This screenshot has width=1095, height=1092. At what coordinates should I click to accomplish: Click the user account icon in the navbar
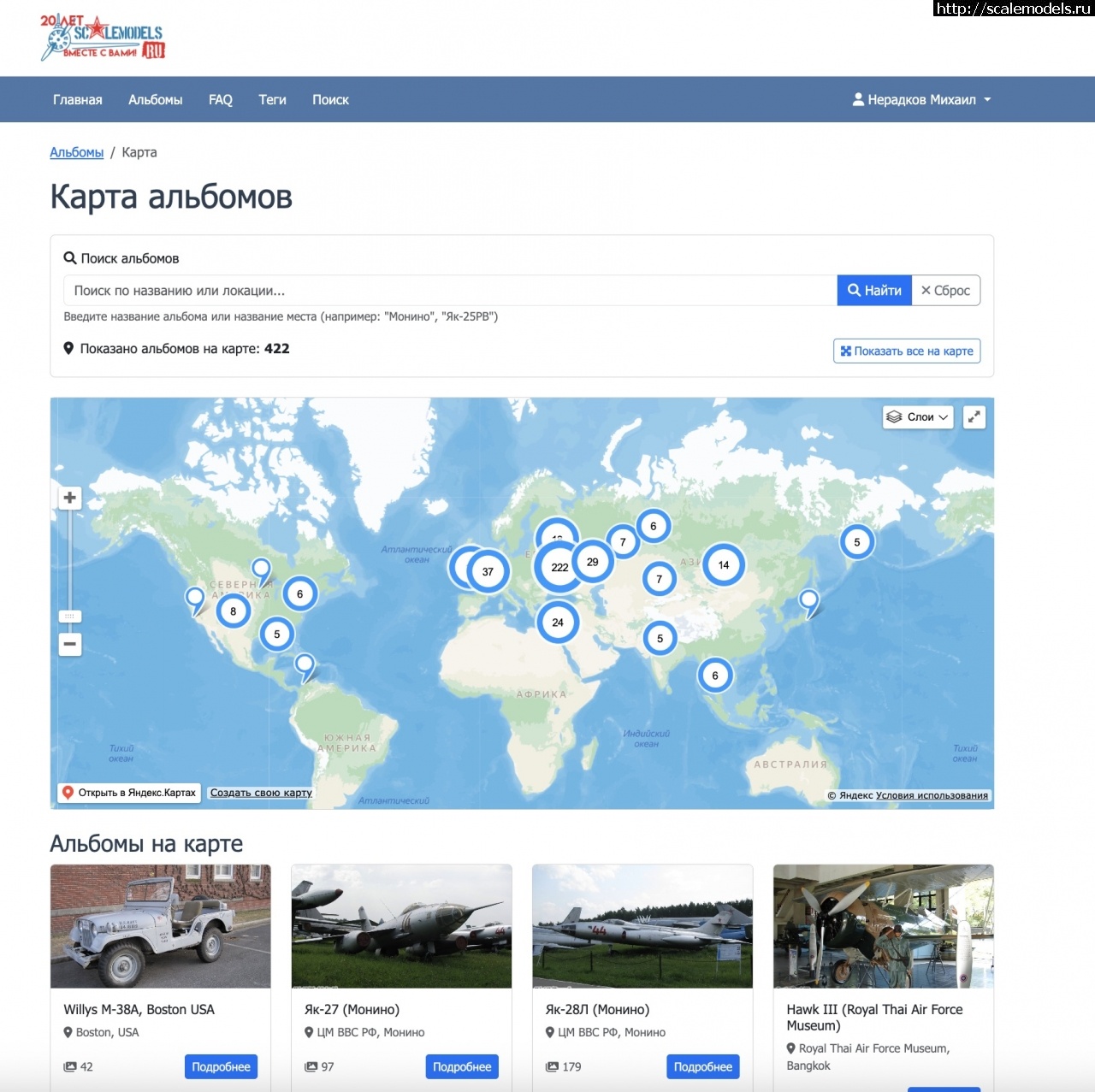[856, 99]
